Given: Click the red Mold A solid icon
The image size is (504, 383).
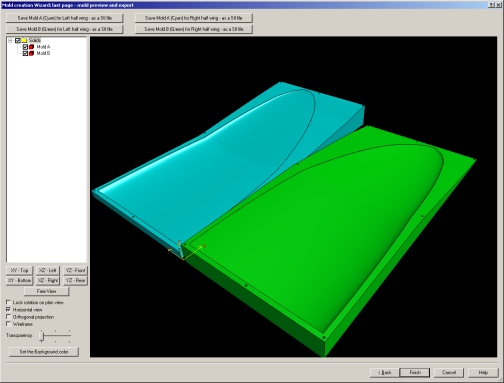Looking at the screenshot, I should [32, 47].
